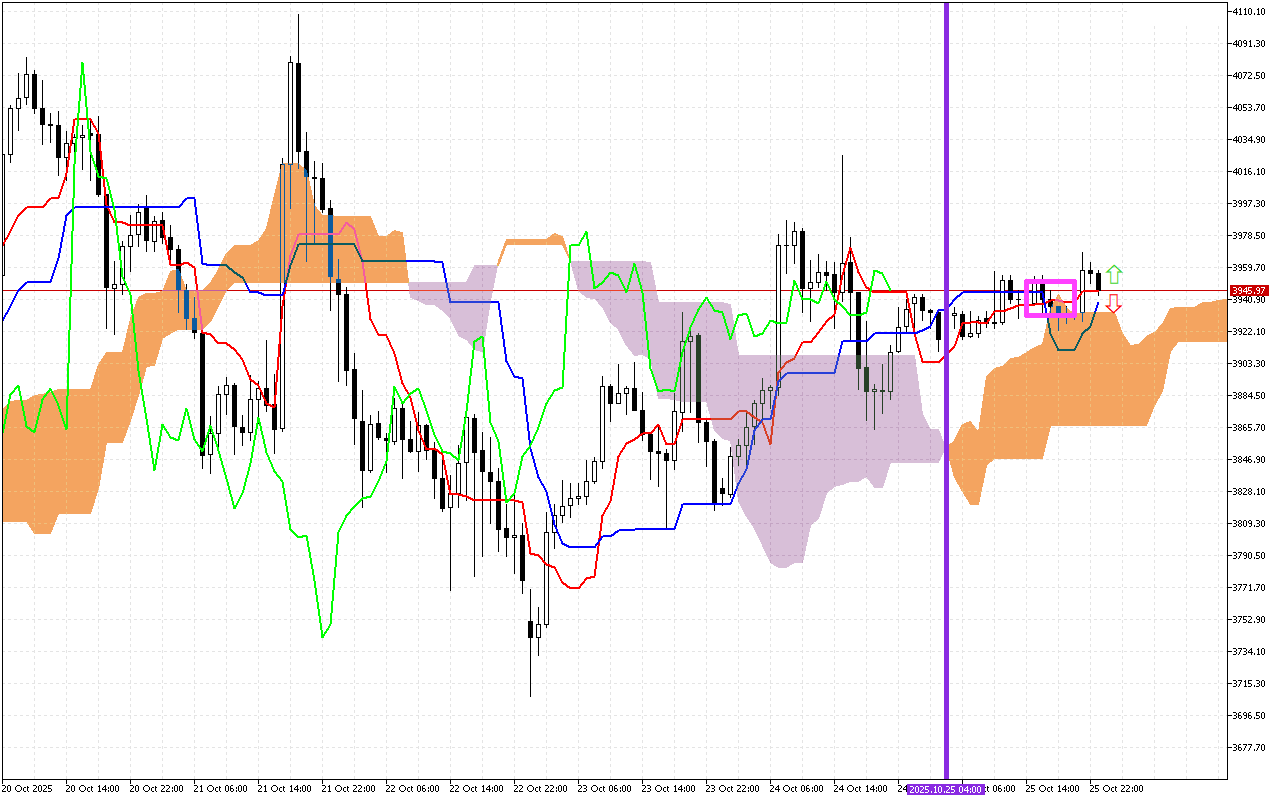Click the magenta rectangle highlight box
This screenshot has height=800, width=1280.
tap(1050, 296)
